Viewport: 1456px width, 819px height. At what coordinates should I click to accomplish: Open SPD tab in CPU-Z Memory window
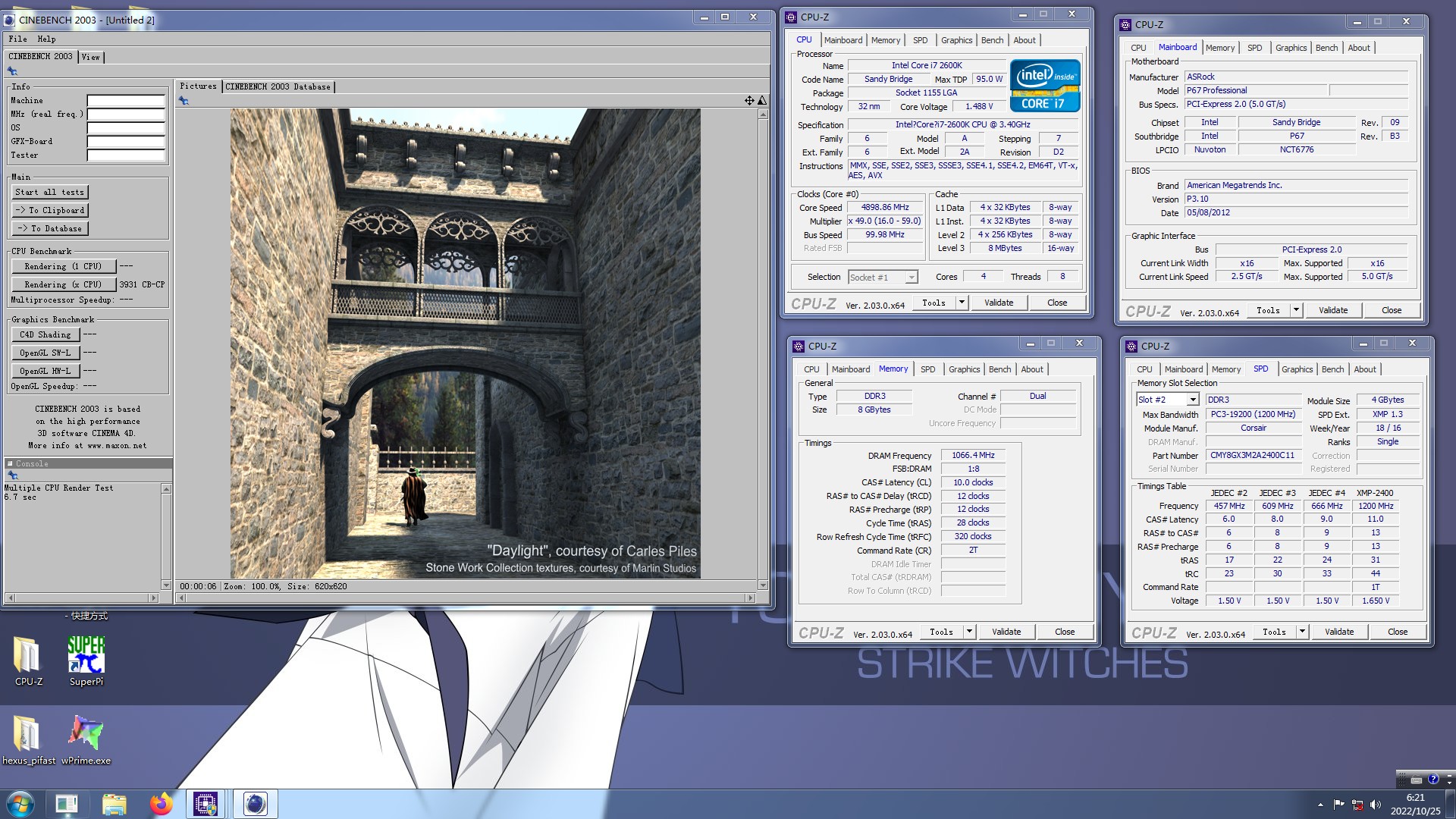927,369
